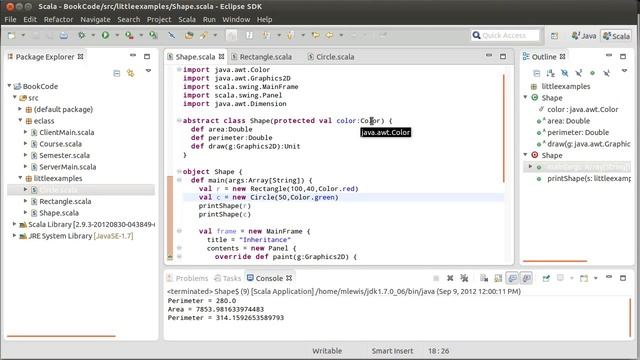
Task: Select 'perimeter: Double' in Outline
Action: click(578, 132)
